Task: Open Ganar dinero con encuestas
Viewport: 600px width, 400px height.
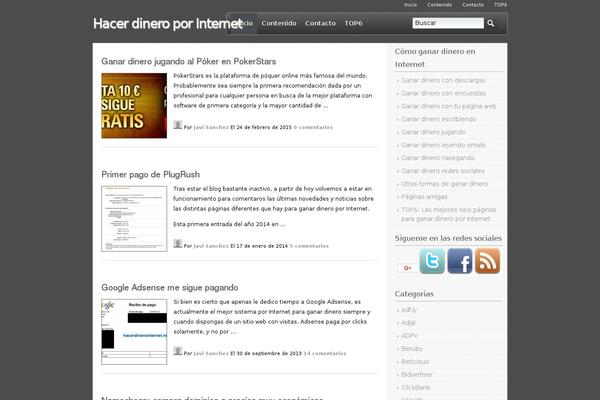Action: pyautogui.click(x=443, y=93)
